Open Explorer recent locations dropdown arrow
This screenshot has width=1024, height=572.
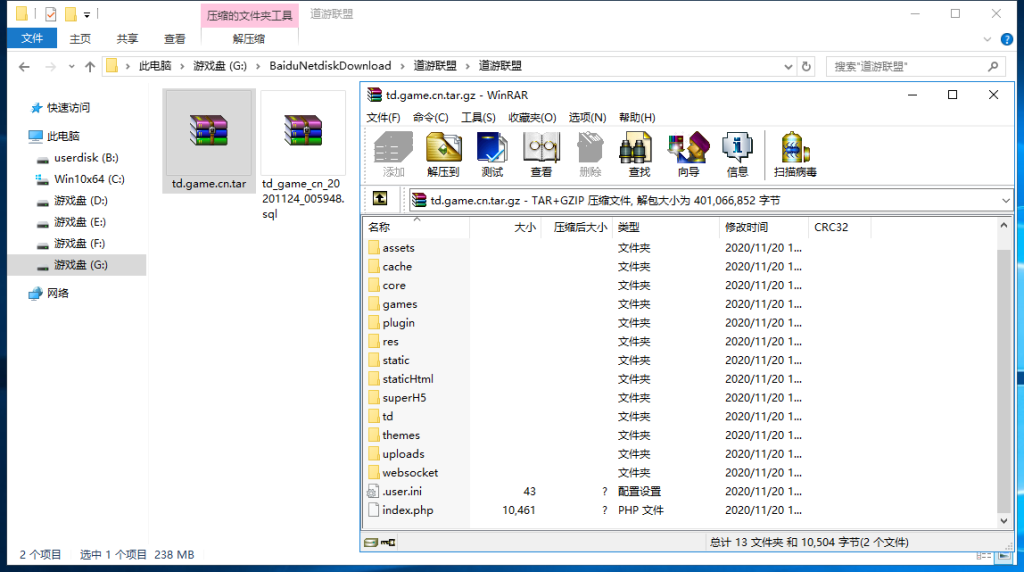pyautogui.click(x=71, y=67)
